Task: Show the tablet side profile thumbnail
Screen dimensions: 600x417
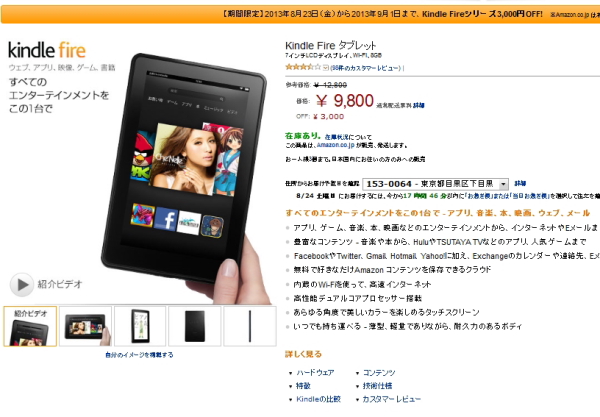Action: click(x=250, y=326)
